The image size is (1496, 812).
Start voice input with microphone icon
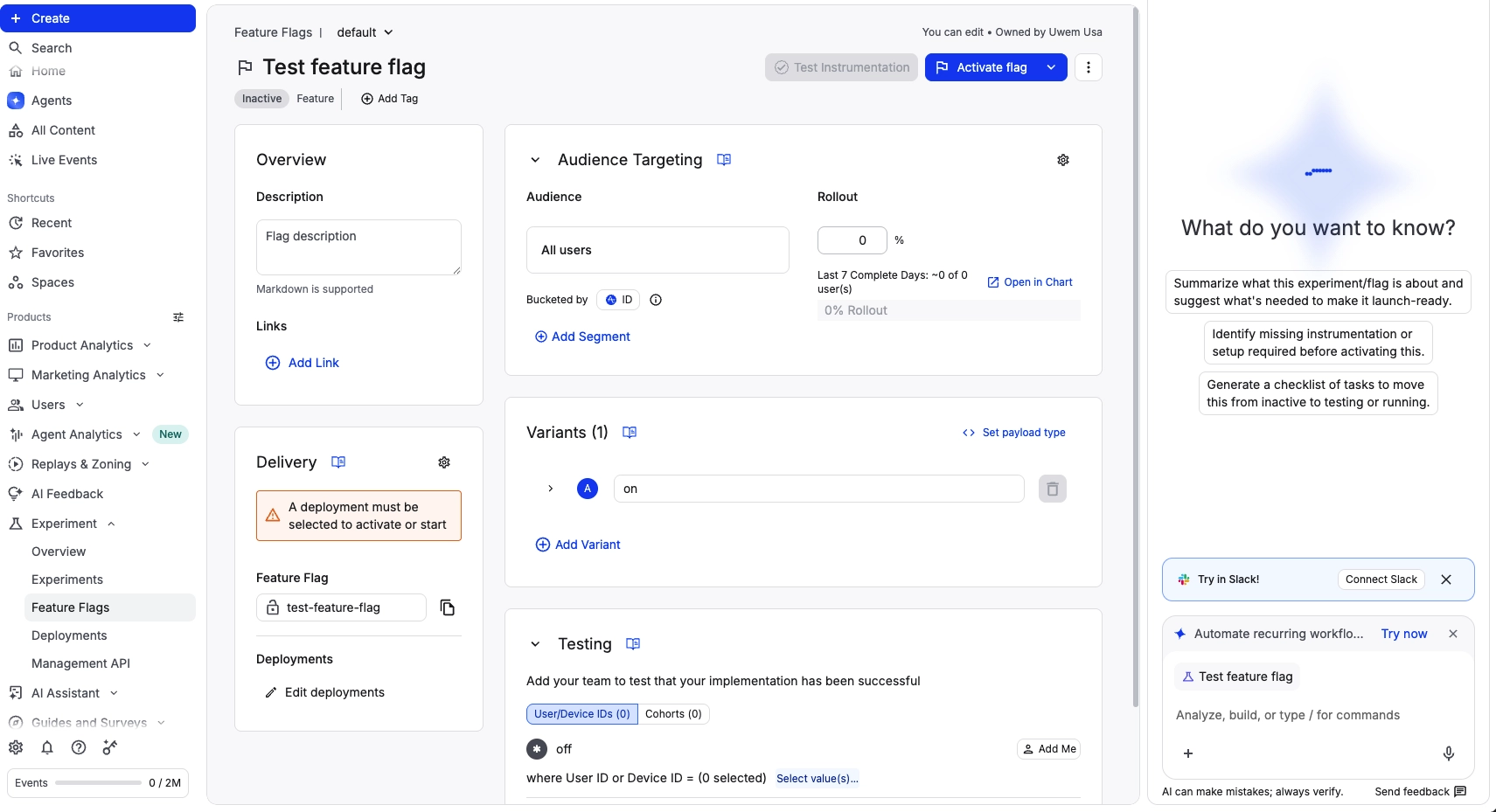(x=1449, y=753)
